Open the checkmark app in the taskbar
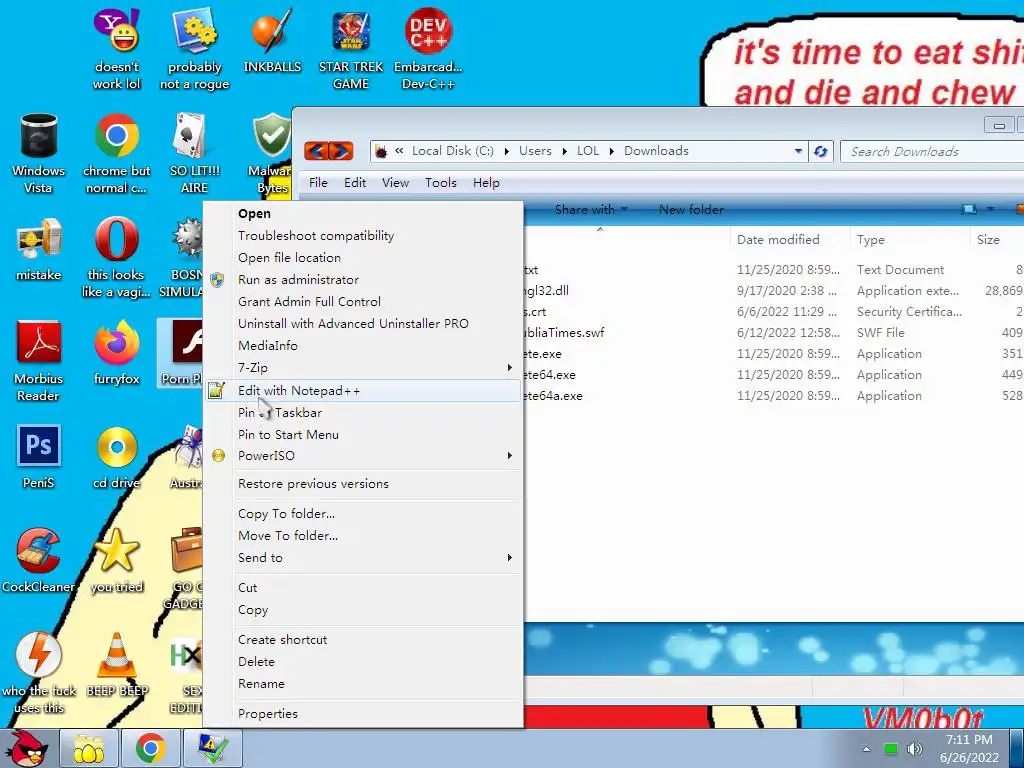 tap(213, 748)
